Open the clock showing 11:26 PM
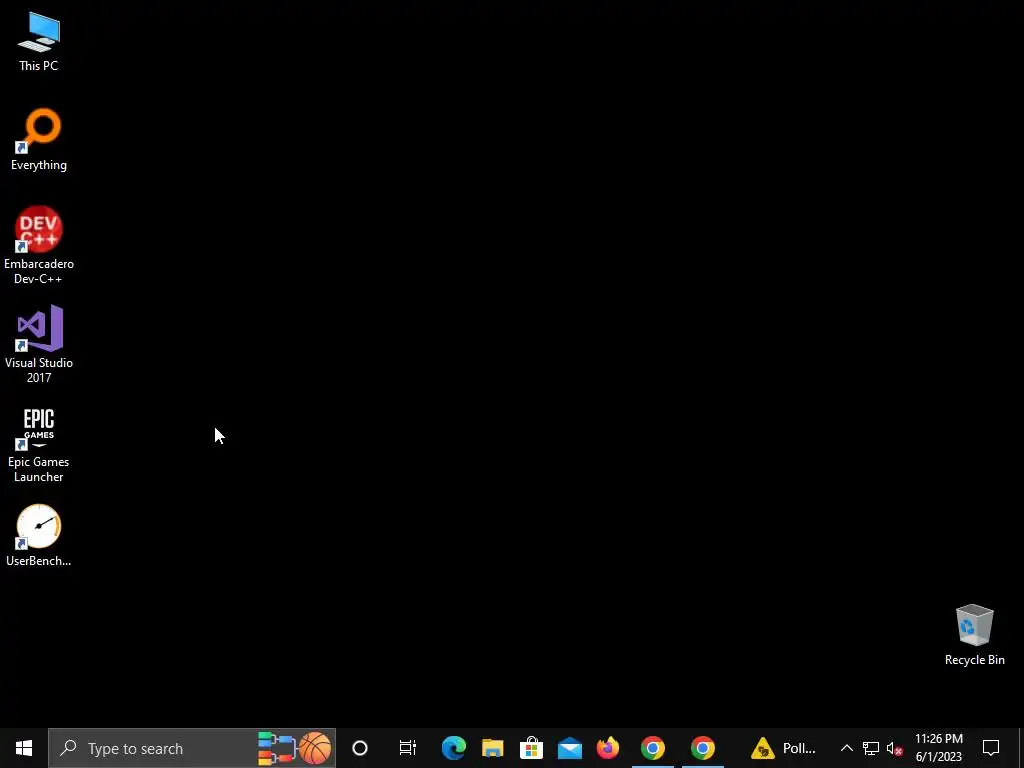The height and width of the screenshot is (768, 1024). coord(938,748)
